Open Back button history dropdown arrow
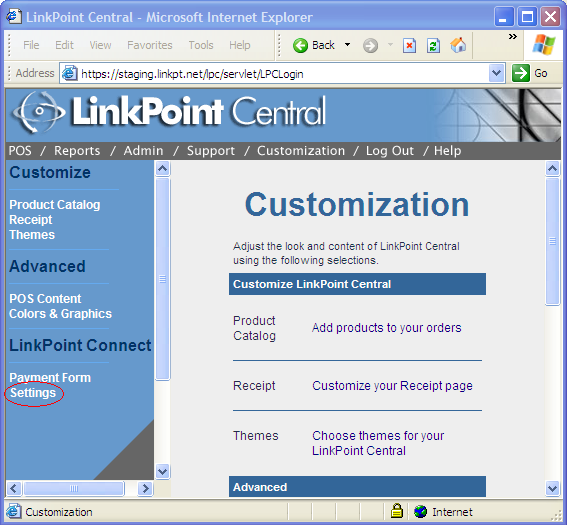 tap(348, 45)
